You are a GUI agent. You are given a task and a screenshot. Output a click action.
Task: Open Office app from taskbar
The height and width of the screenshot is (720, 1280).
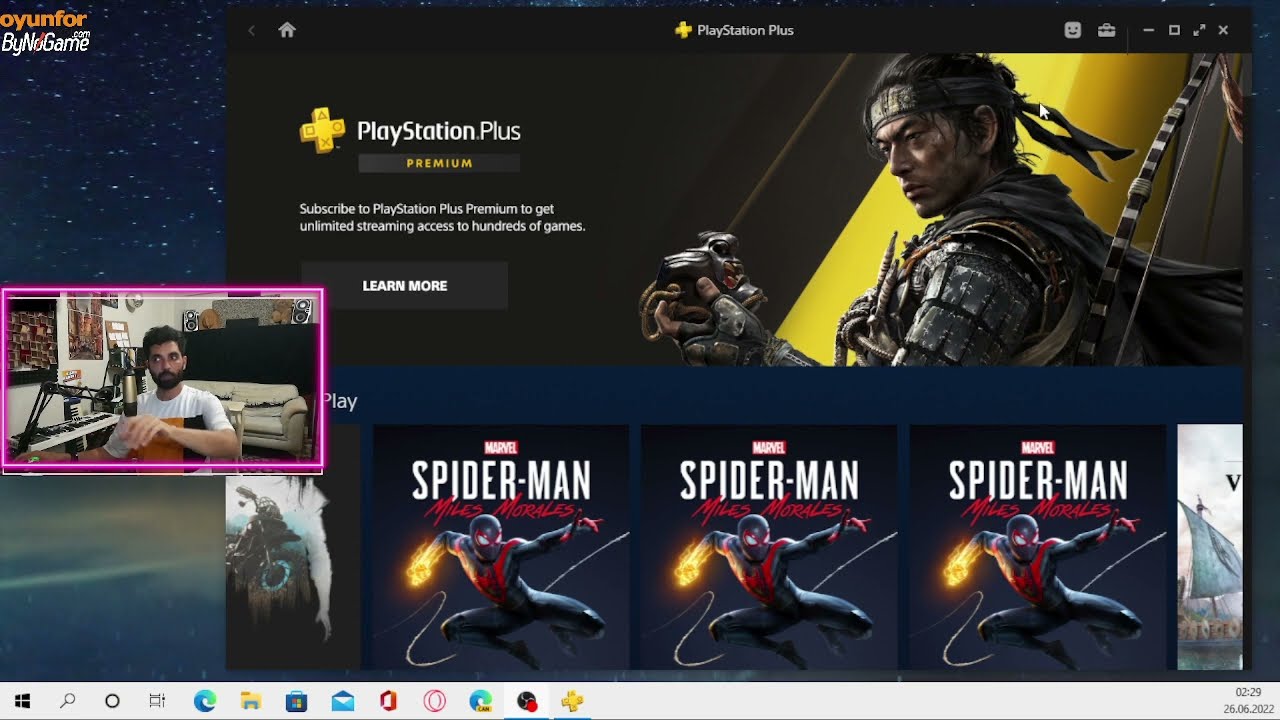point(388,702)
